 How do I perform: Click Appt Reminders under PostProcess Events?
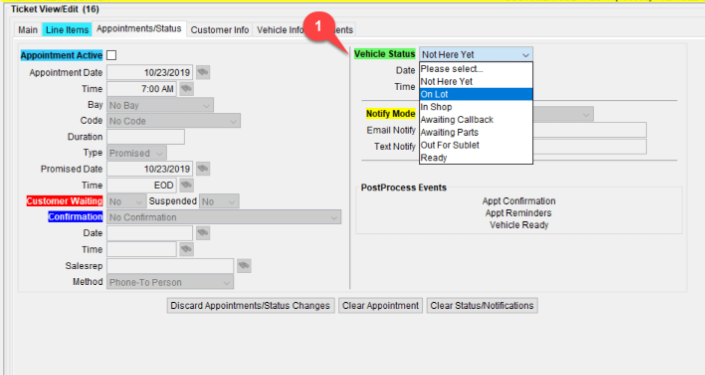point(518,213)
